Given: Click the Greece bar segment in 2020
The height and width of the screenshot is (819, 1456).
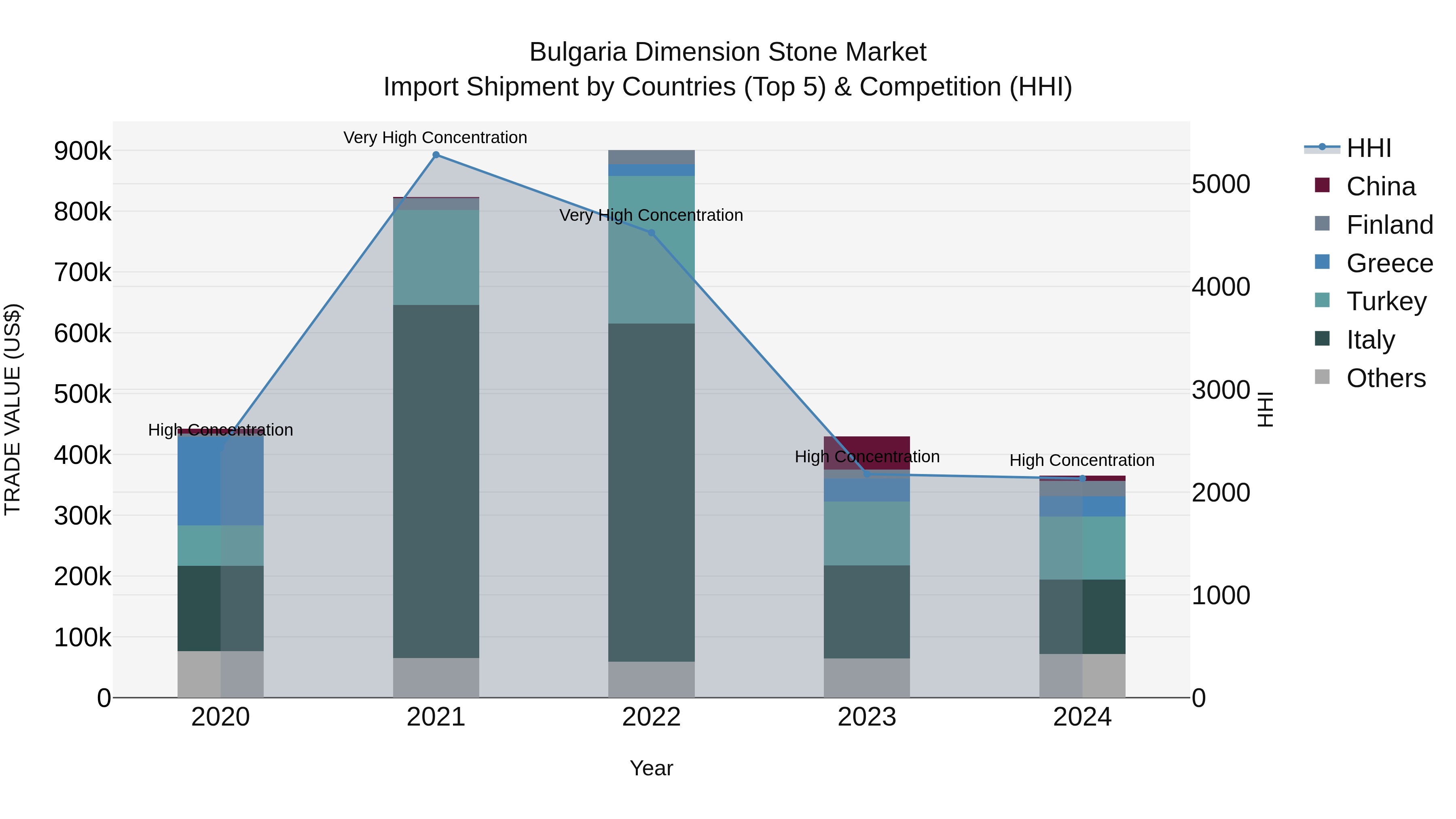Looking at the screenshot, I should (220, 481).
